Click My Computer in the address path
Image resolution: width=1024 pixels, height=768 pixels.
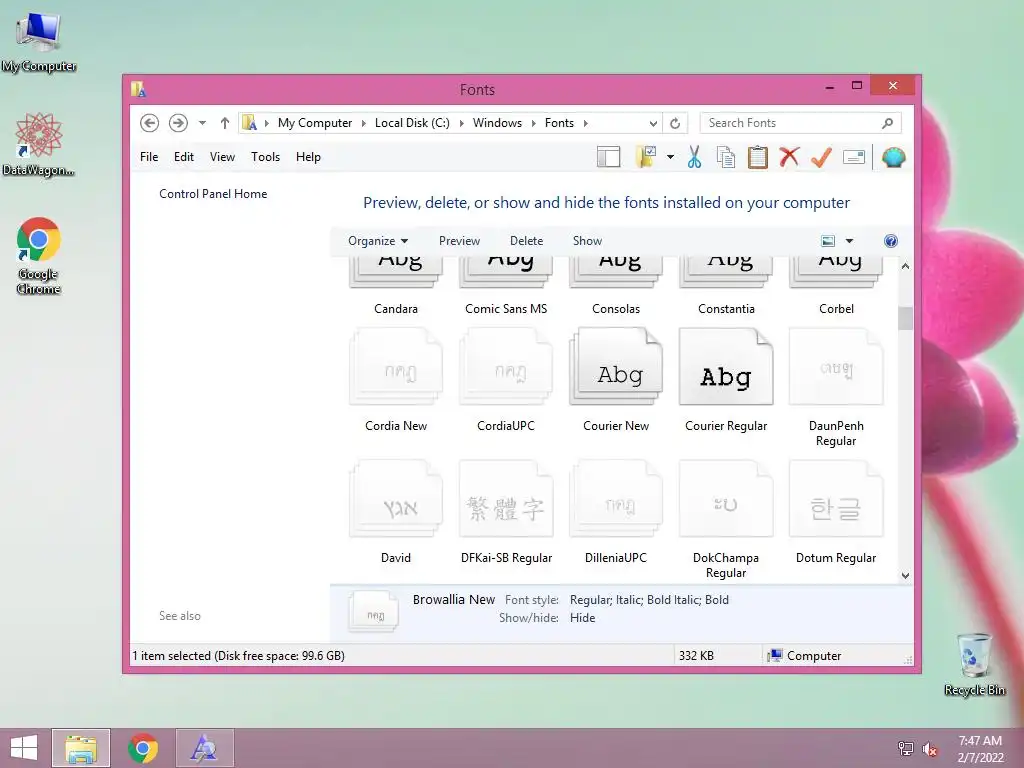tap(315, 123)
